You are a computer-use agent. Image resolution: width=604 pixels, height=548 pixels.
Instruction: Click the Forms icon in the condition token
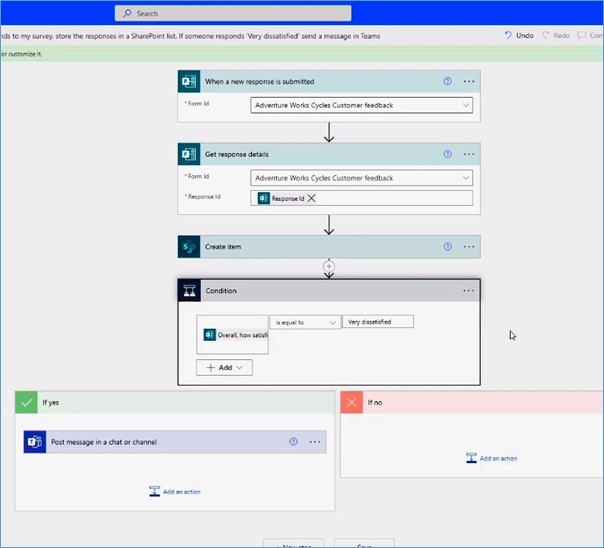click(210, 335)
